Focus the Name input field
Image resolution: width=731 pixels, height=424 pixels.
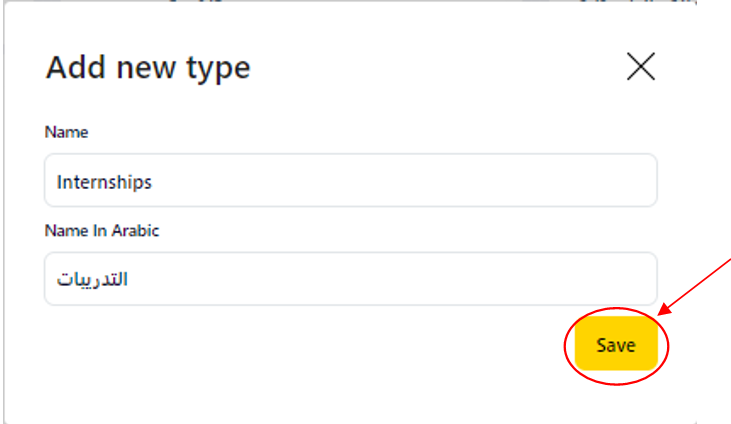point(350,181)
